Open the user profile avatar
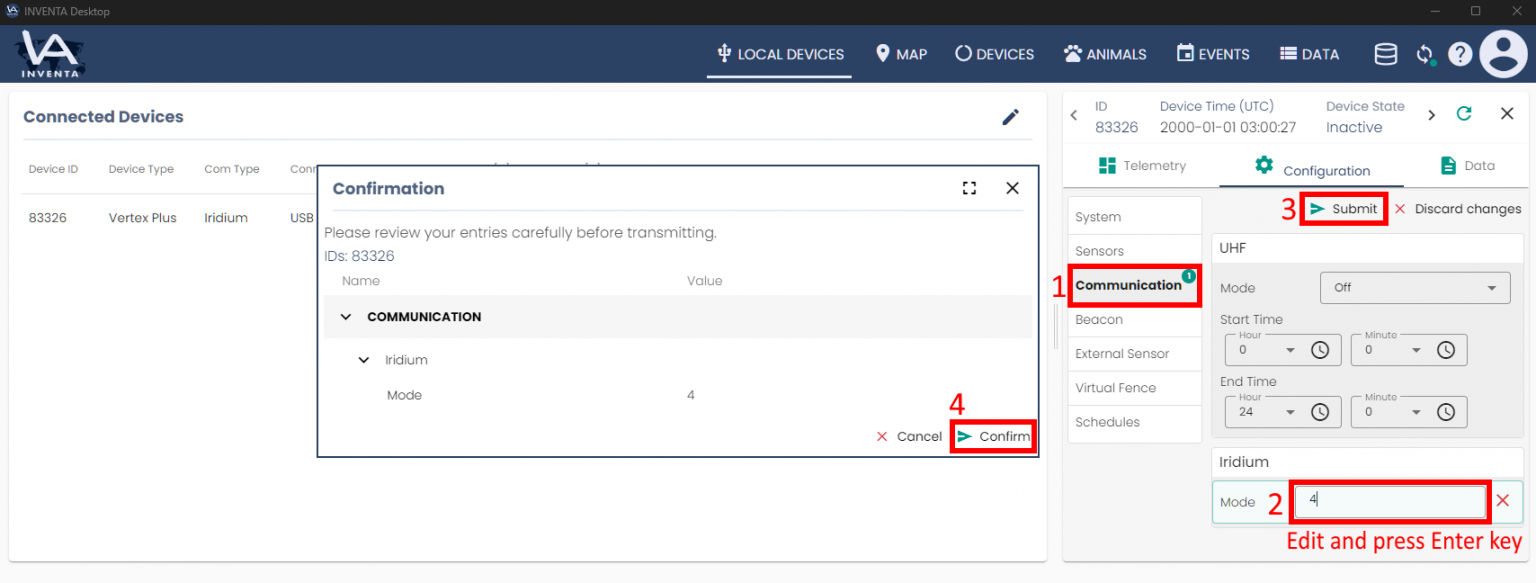1536x583 pixels. click(x=1503, y=54)
